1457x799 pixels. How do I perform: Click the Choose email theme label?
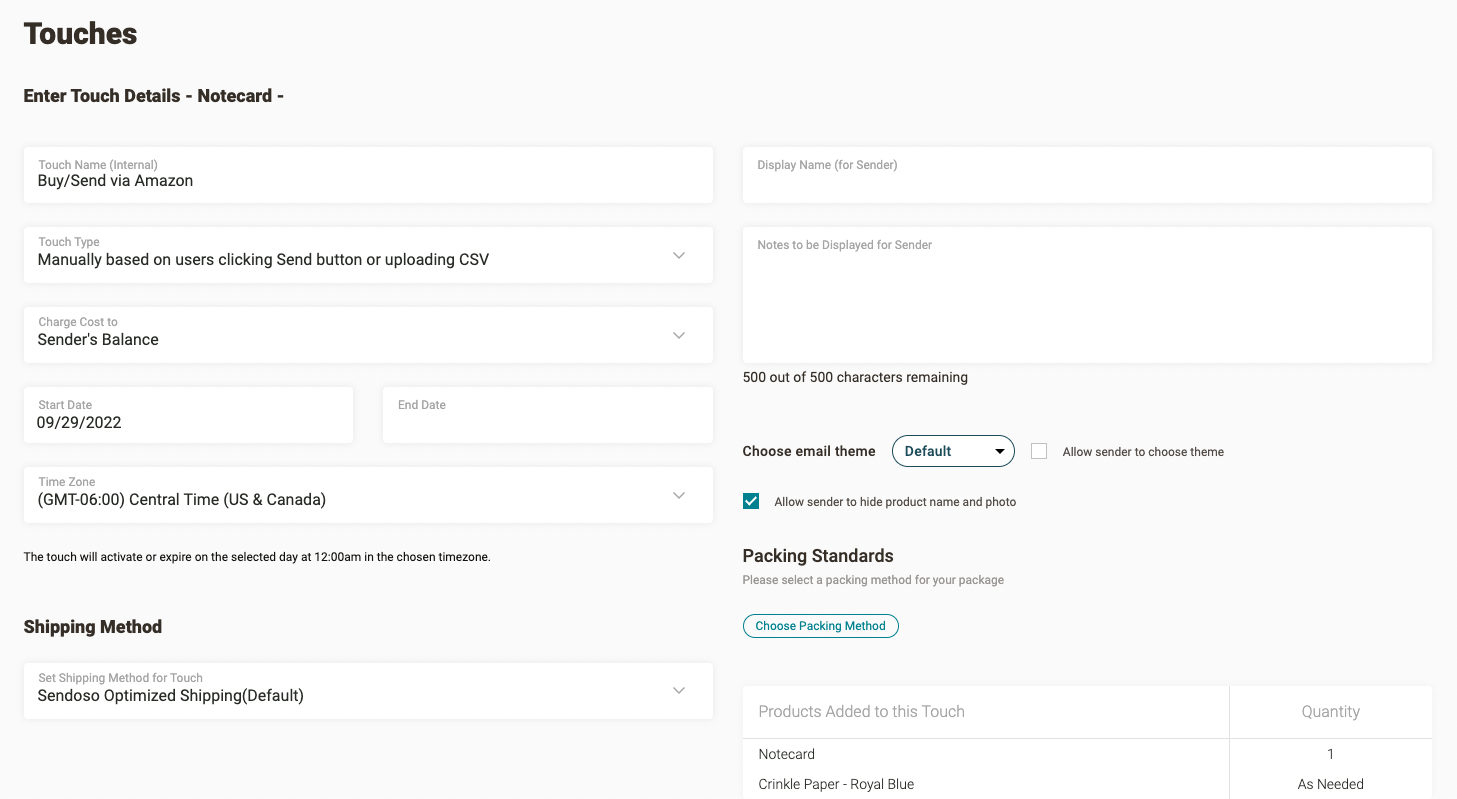coord(809,451)
